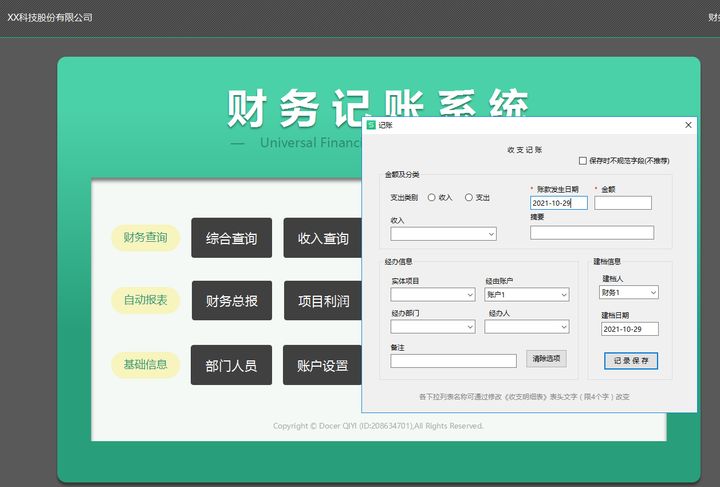Click the 经办信息 group label
Screen dimensions: 720x487
pyautogui.click(x=398, y=262)
